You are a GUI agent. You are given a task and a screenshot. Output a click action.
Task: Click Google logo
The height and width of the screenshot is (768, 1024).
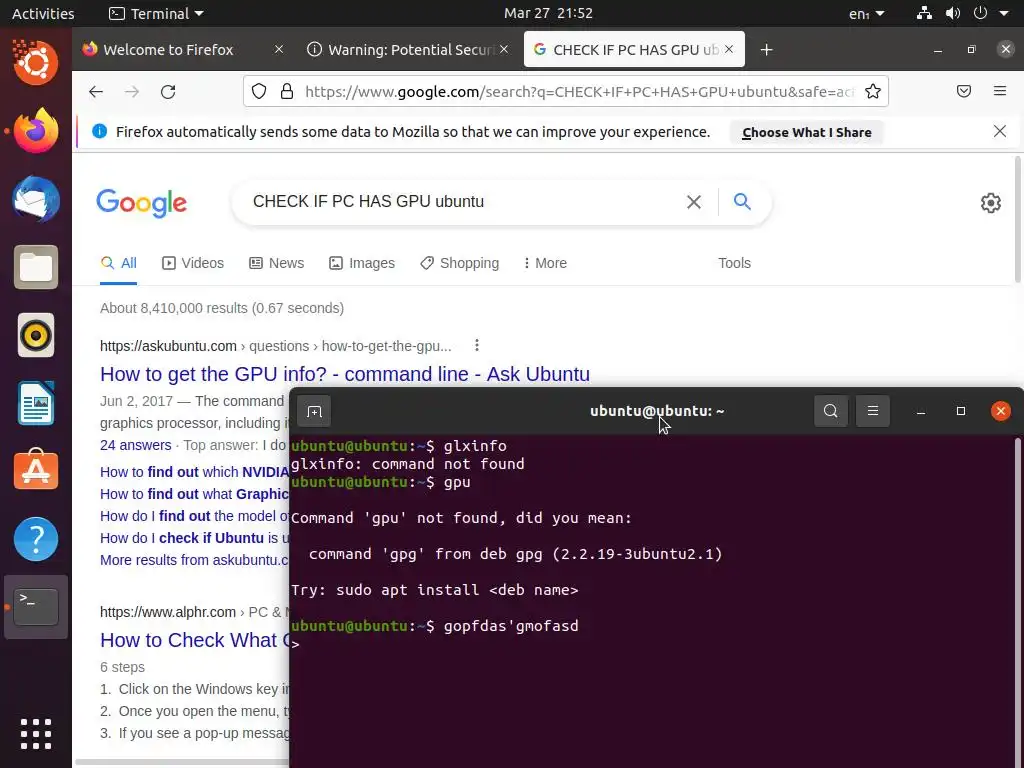[142, 202]
